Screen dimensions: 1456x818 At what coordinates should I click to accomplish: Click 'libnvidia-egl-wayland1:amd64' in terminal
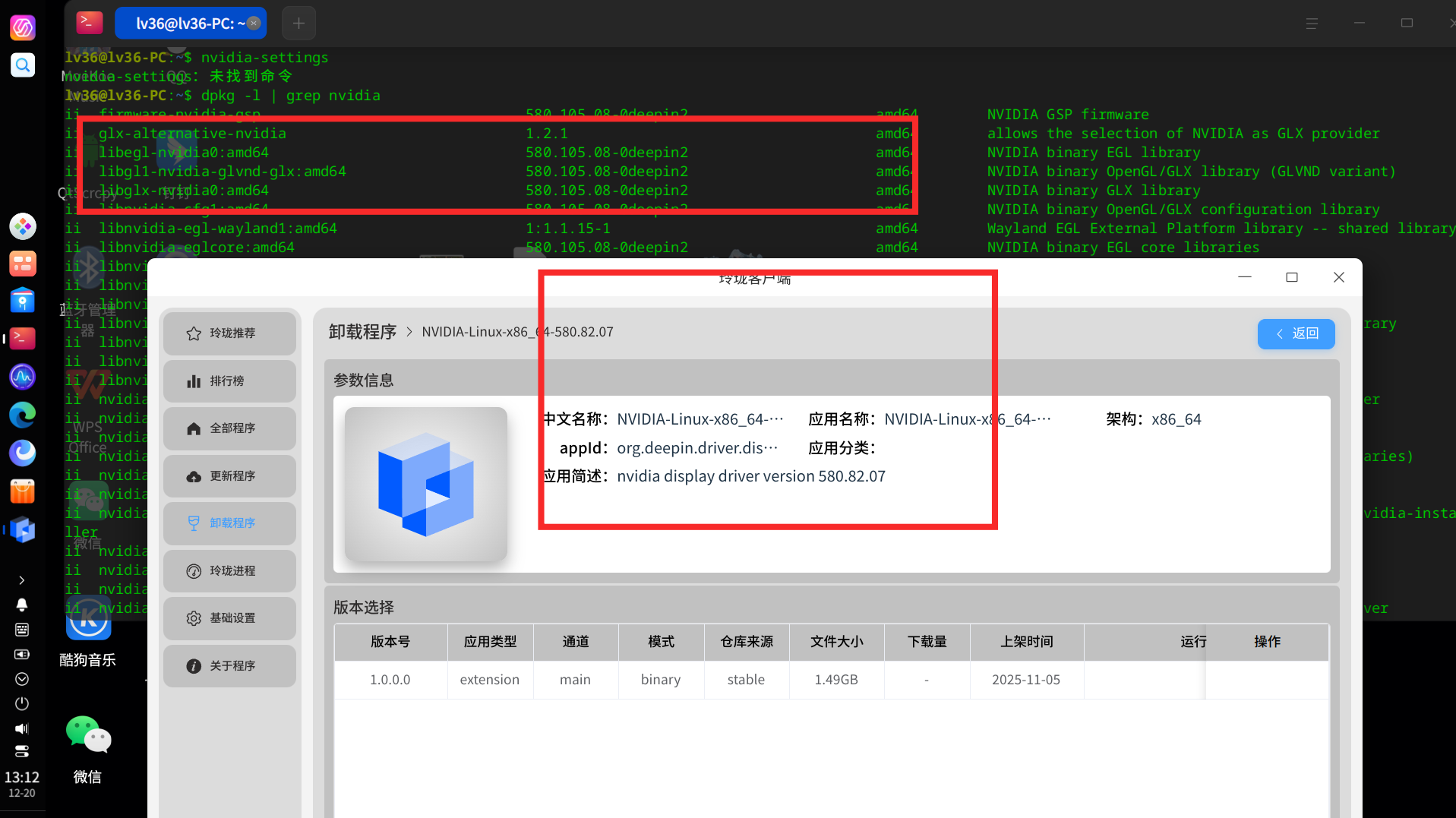point(218,229)
